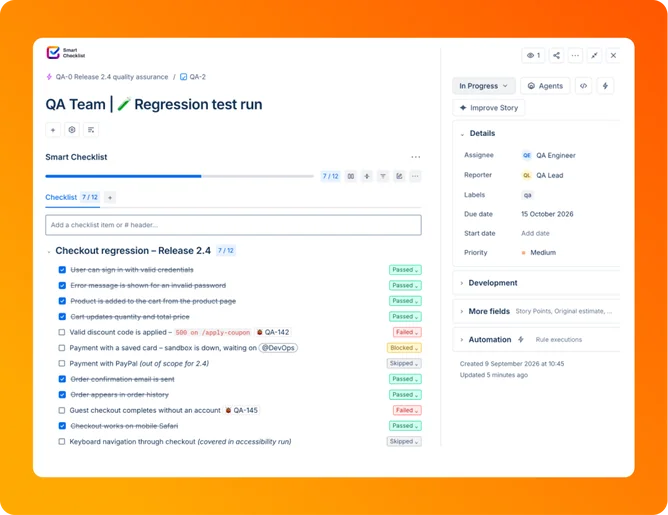Image resolution: width=668 pixels, height=515 pixels.
Task: Open the In Progress status dropdown
Action: (x=484, y=86)
